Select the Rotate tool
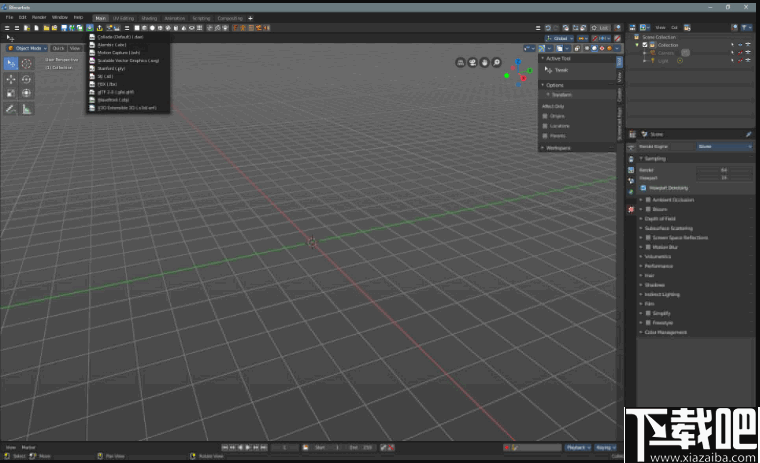 pyautogui.click(x=26, y=79)
